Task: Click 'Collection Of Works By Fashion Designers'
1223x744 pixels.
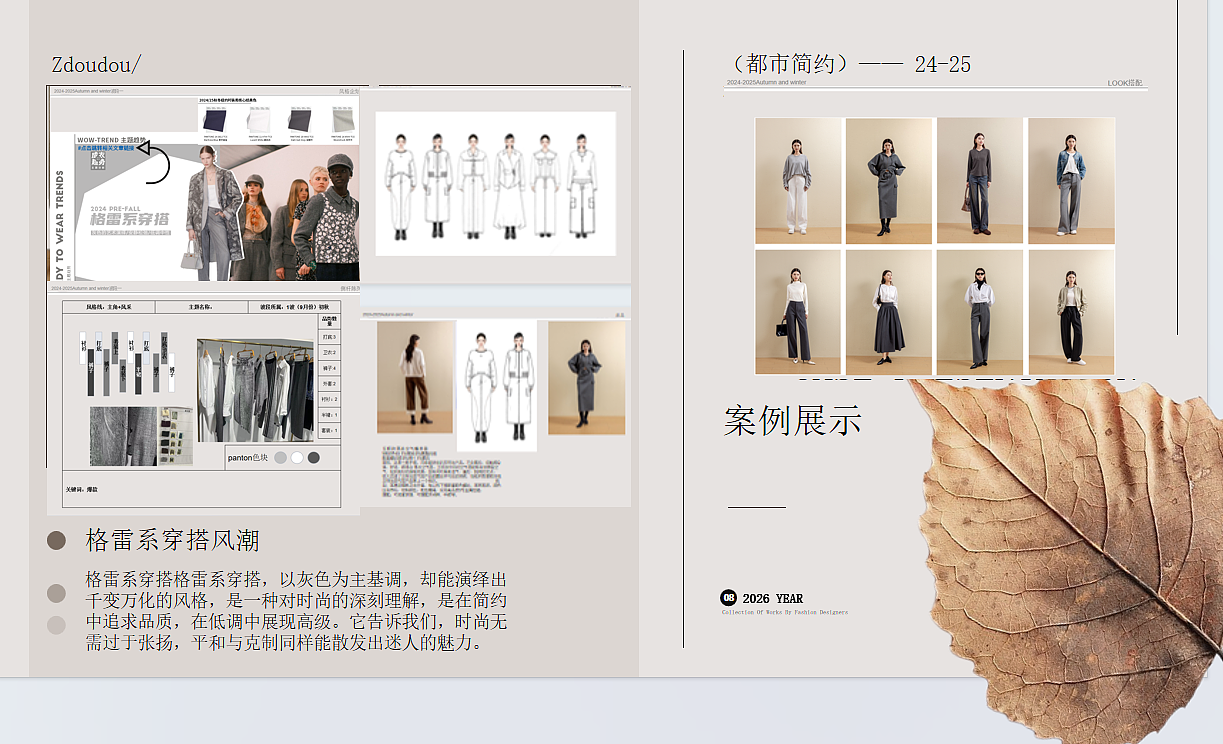Action: tap(785, 612)
